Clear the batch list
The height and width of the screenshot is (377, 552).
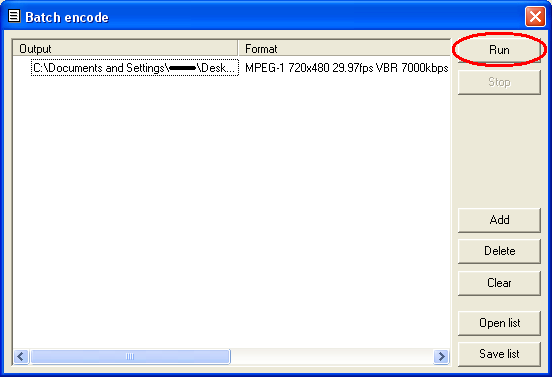(499, 283)
